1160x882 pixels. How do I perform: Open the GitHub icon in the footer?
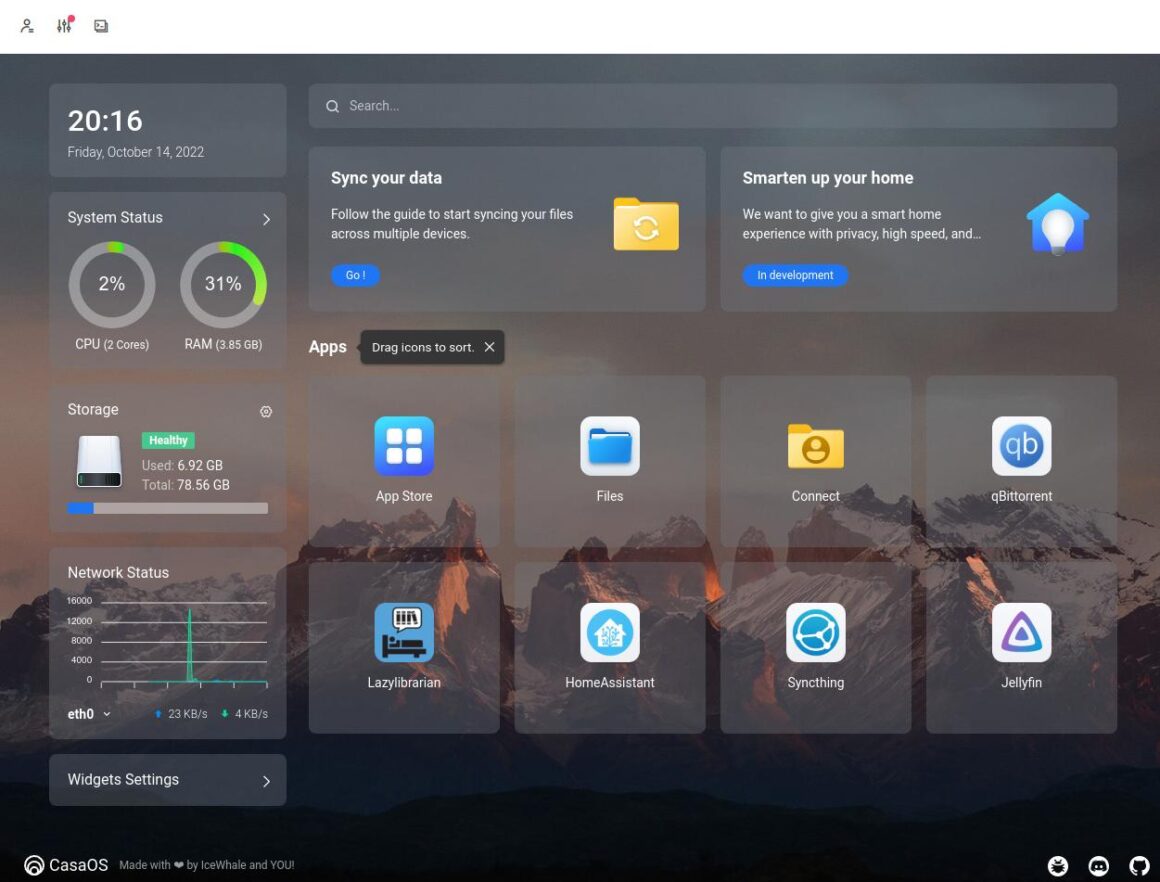pos(1139,866)
